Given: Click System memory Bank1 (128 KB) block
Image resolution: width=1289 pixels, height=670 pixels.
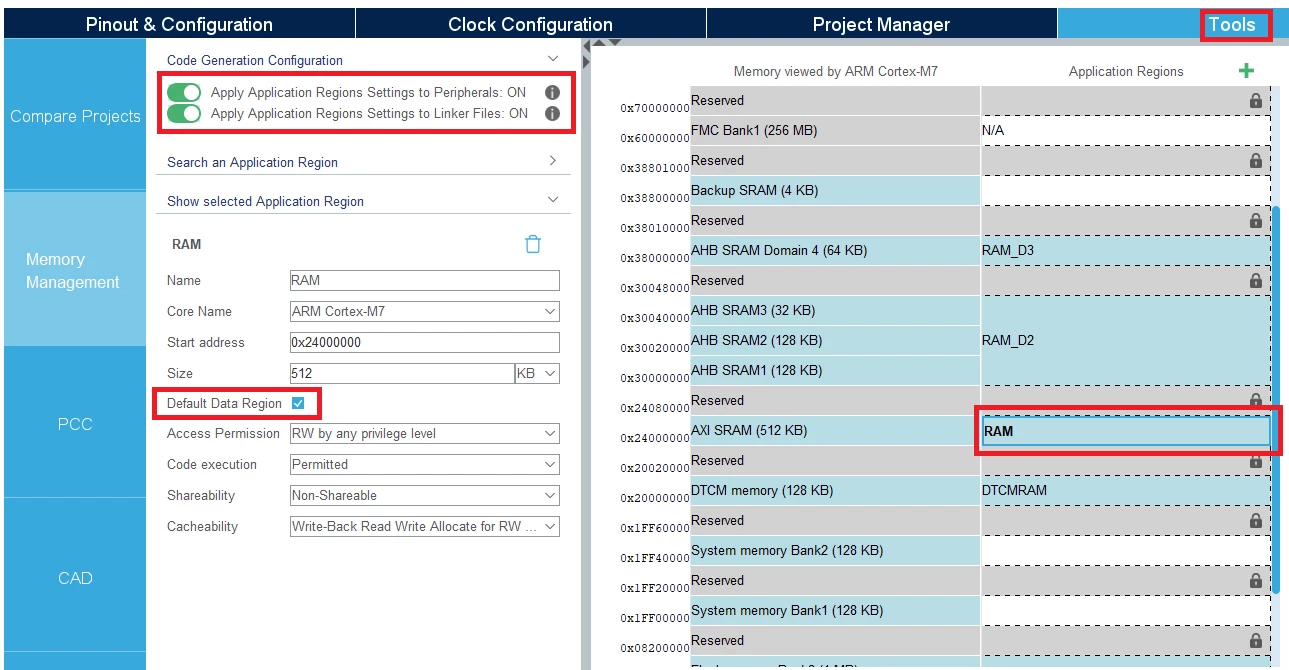Looking at the screenshot, I should pos(835,611).
